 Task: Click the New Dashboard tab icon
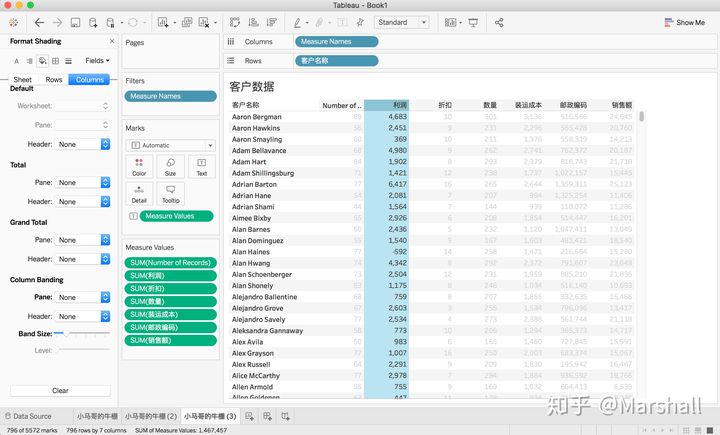(267, 416)
